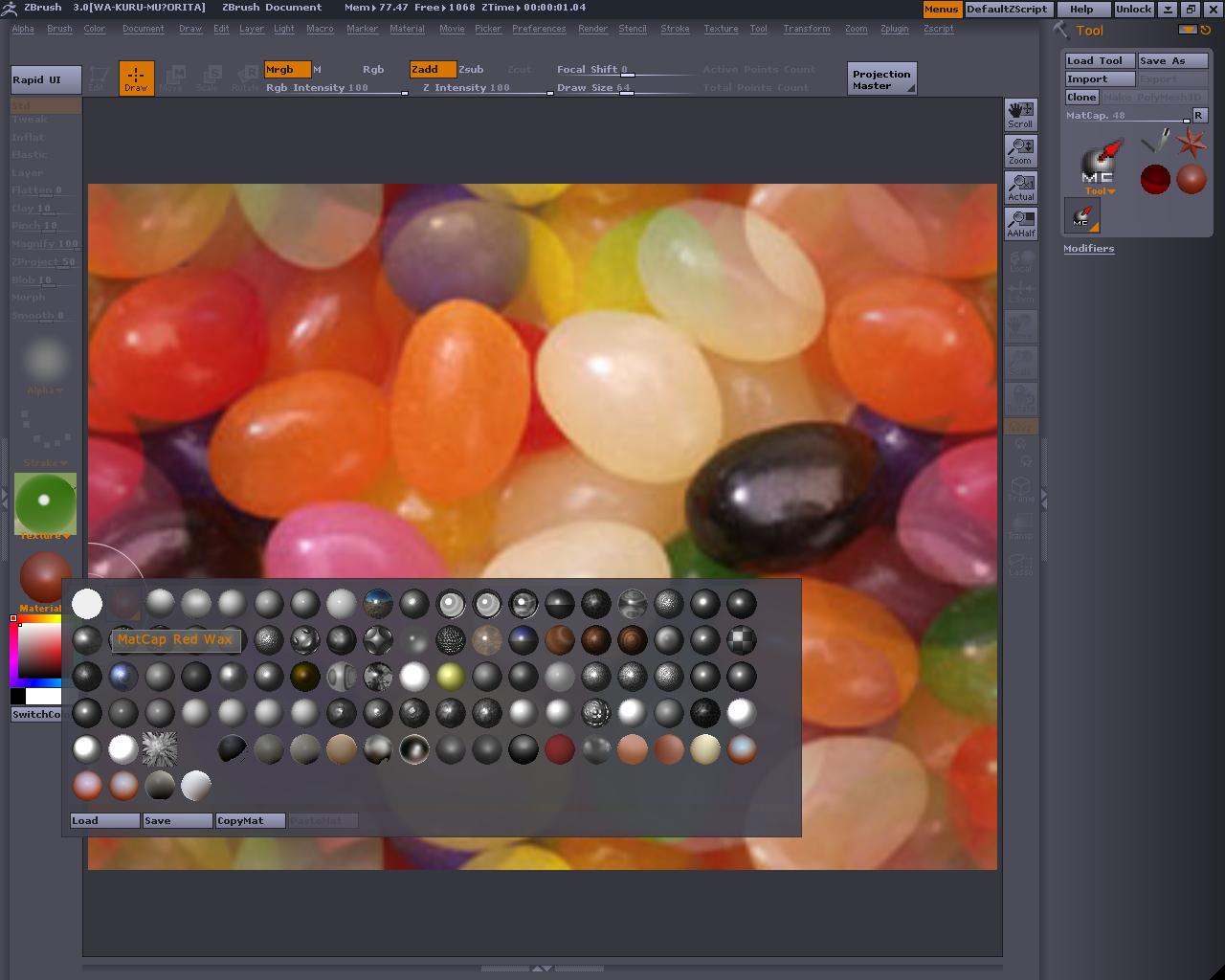
Task: Click the ZBrush logo icon
Action: tap(10, 8)
